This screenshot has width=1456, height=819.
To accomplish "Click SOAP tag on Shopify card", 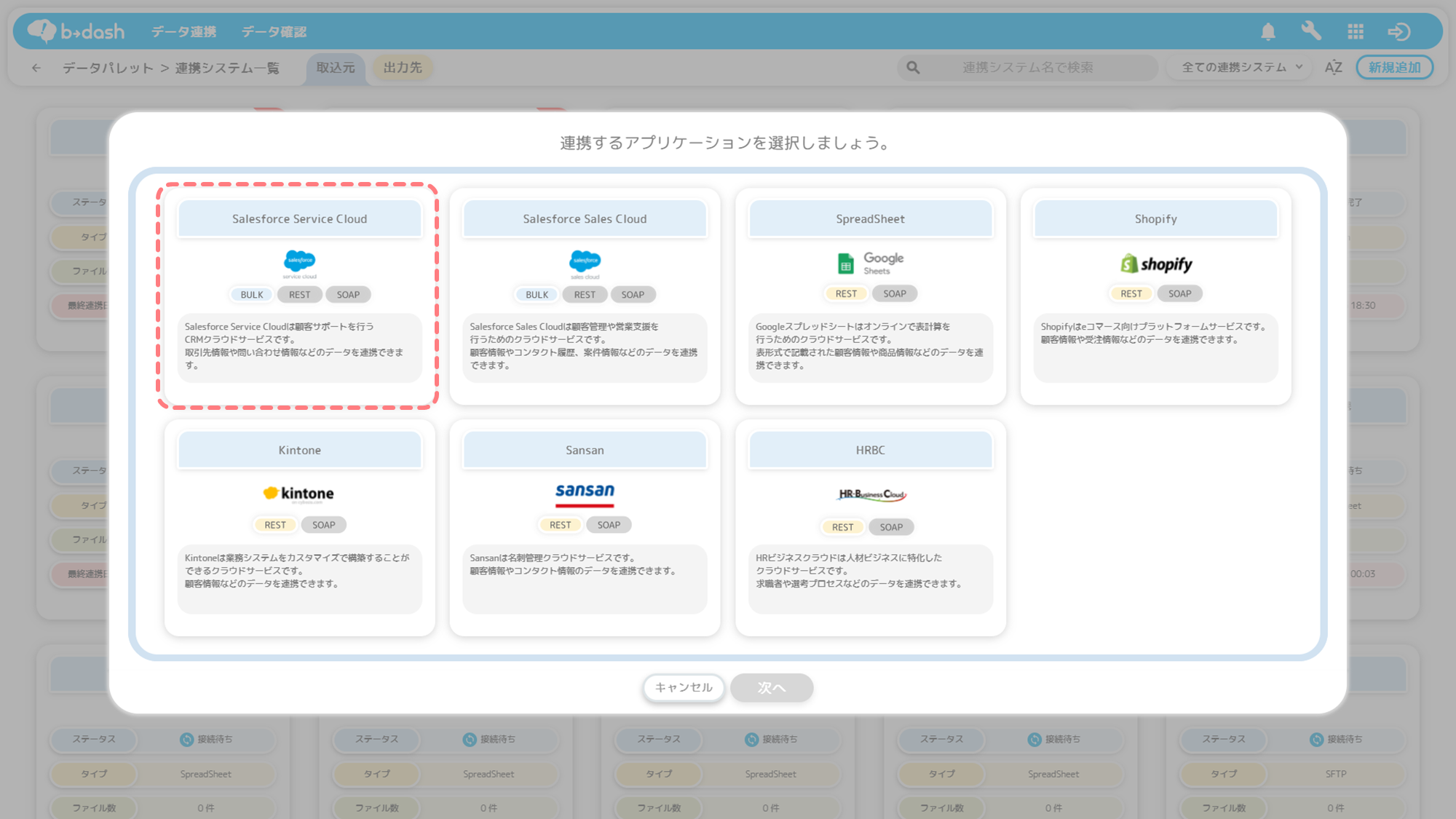I will tap(1180, 293).
